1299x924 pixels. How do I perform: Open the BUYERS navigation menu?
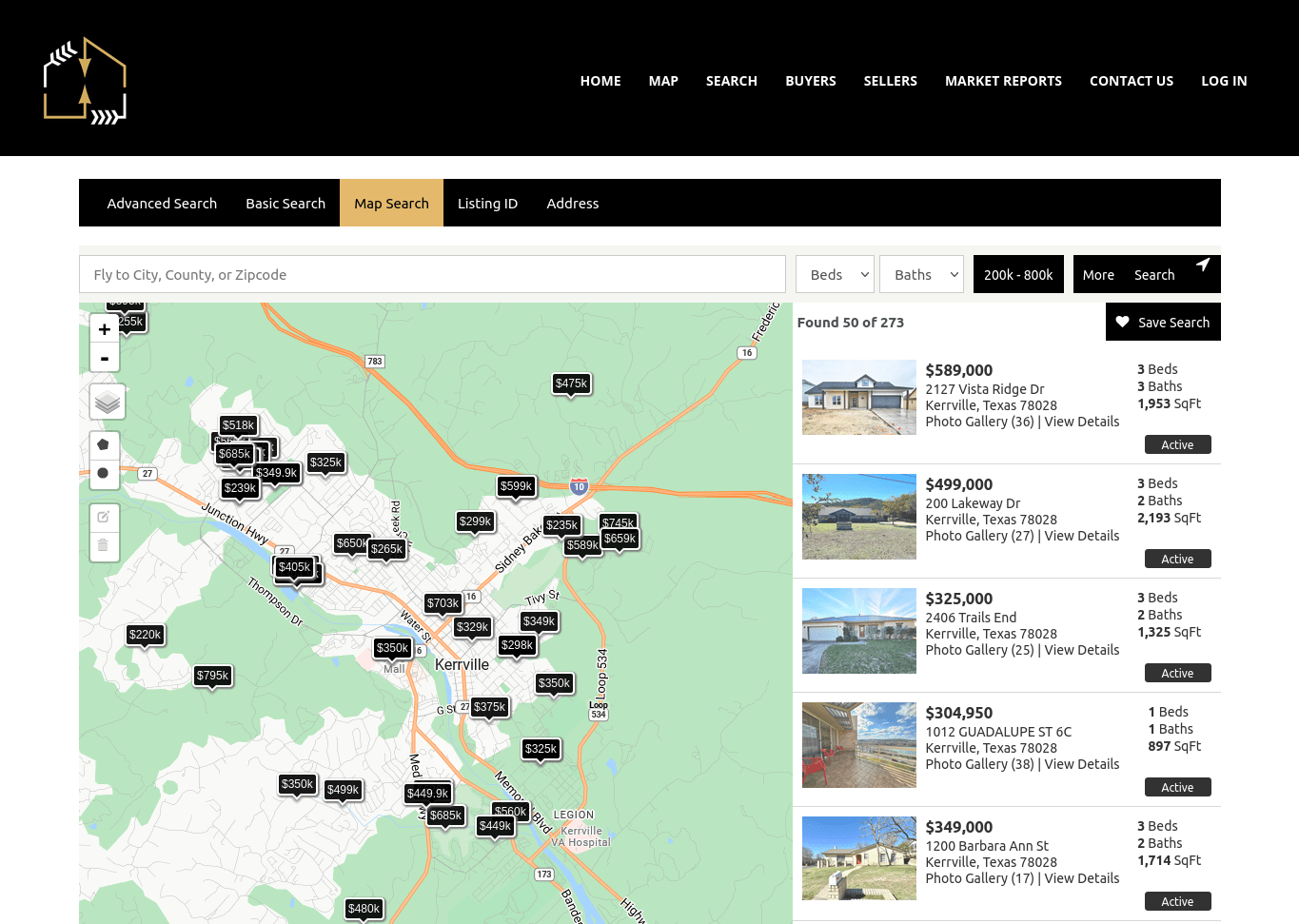coord(811,81)
